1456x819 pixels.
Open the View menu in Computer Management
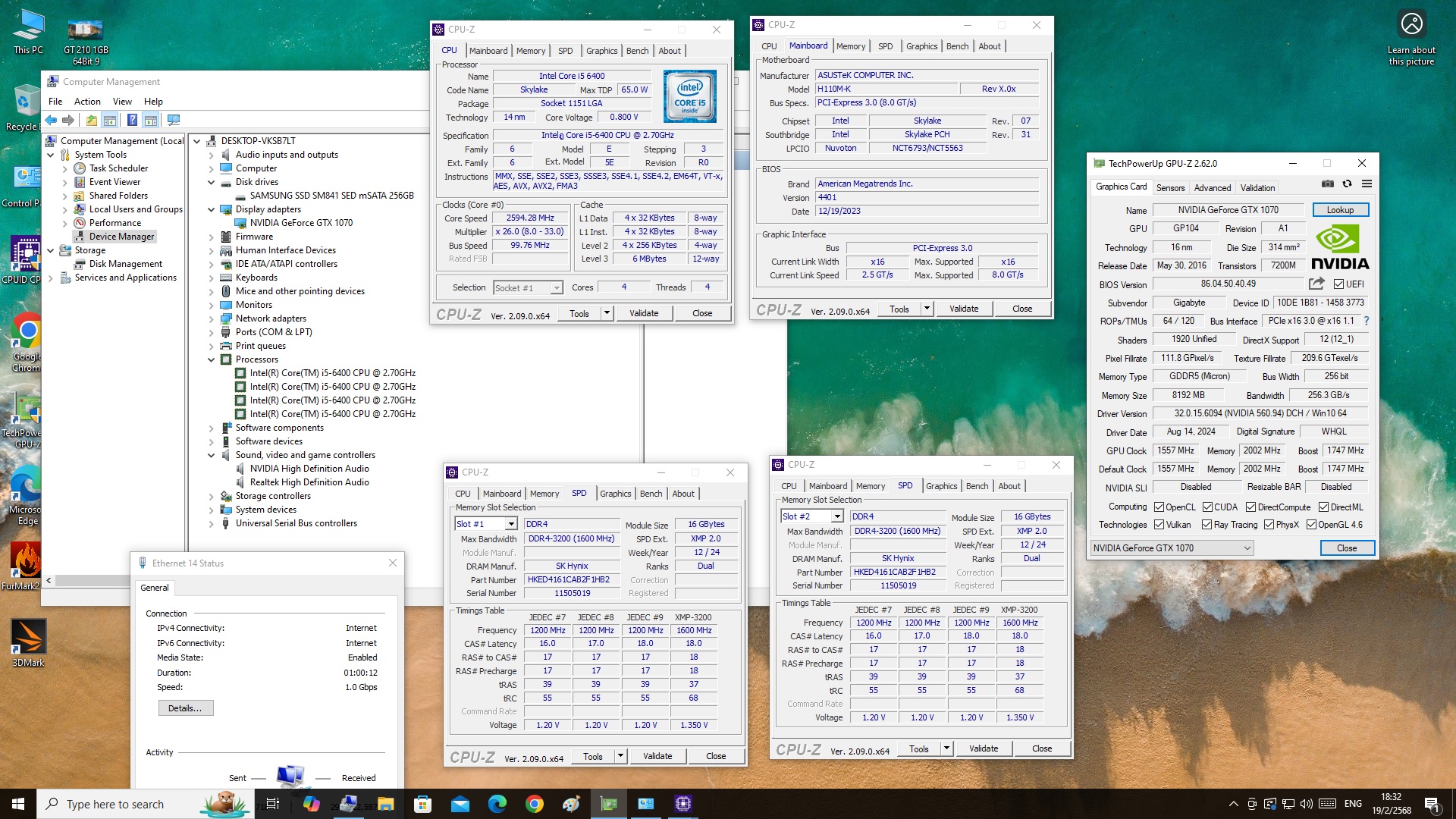click(x=122, y=102)
